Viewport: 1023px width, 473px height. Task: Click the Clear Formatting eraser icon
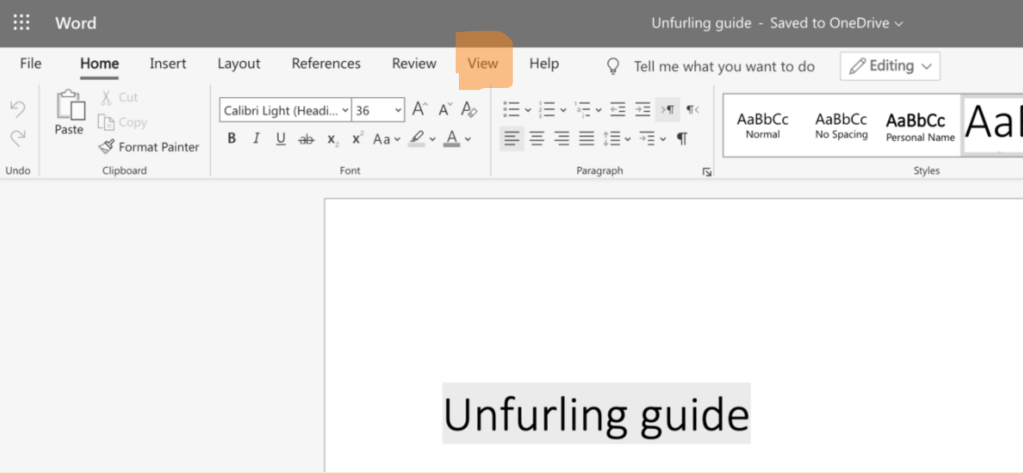point(469,110)
